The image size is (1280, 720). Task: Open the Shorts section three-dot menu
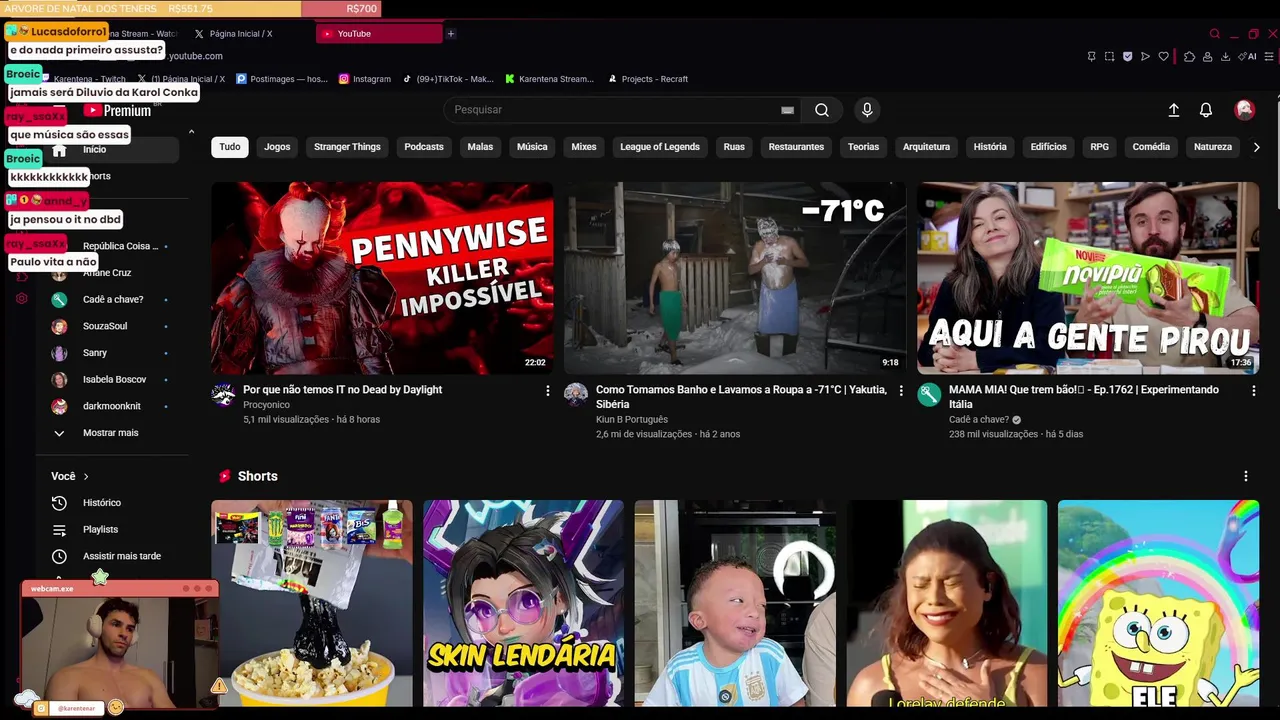coord(1245,477)
